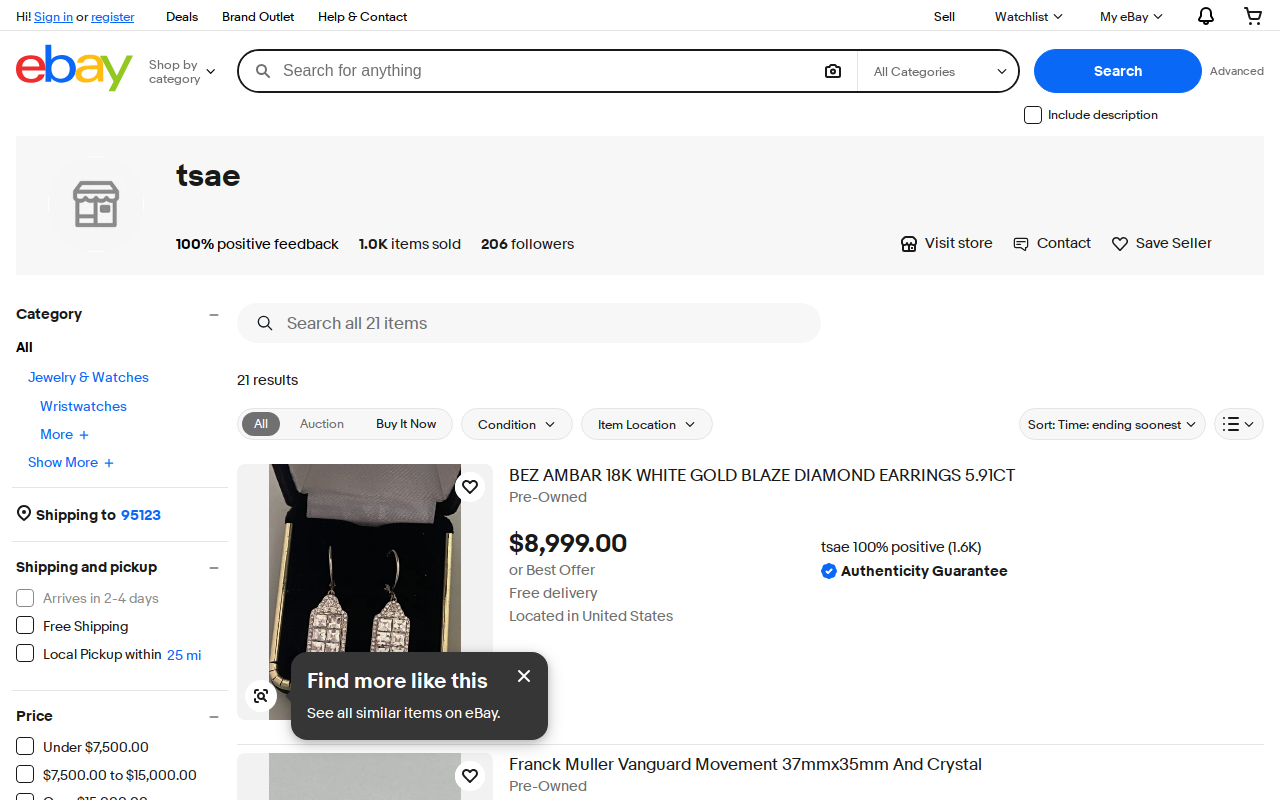Open the Condition filter dropdown
1280x800 pixels.
pyautogui.click(x=516, y=424)
